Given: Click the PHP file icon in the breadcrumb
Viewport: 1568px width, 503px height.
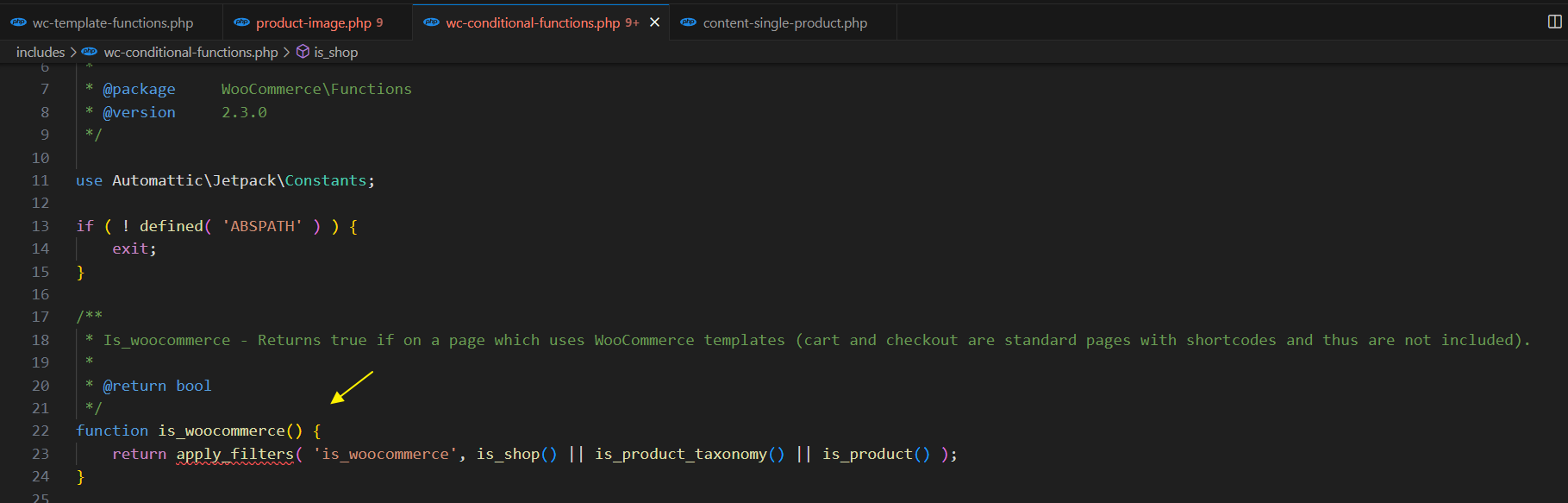Looking at the screenshot, I should point(90,52).
